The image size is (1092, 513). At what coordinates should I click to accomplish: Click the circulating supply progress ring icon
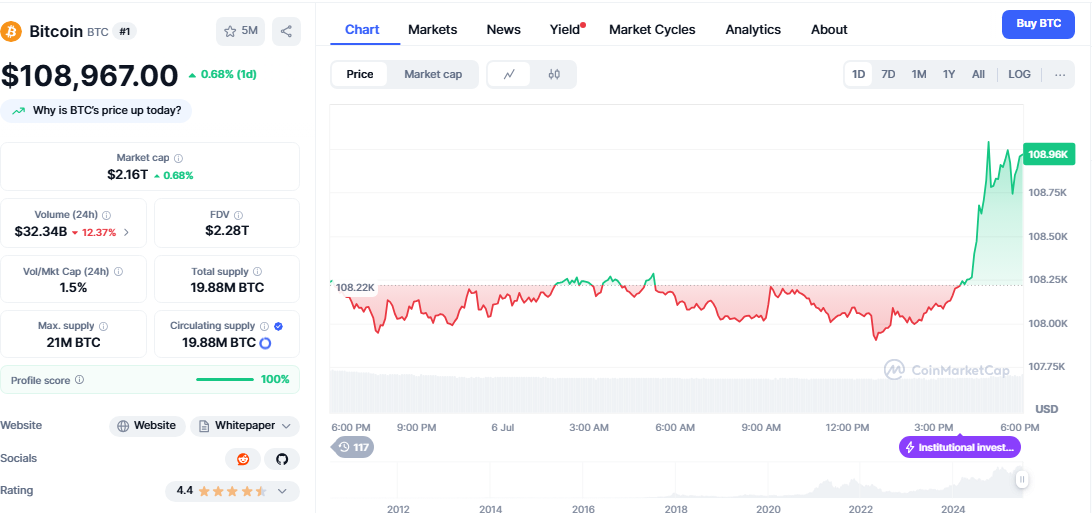pos(265,343)
